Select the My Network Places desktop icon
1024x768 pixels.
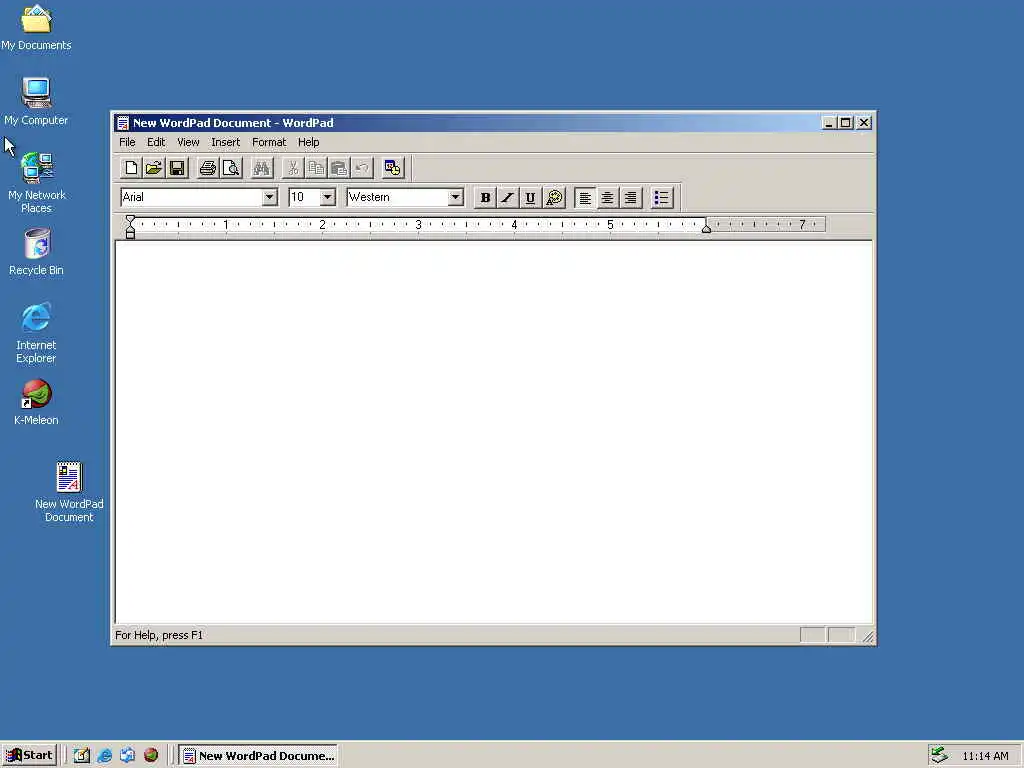37,183
